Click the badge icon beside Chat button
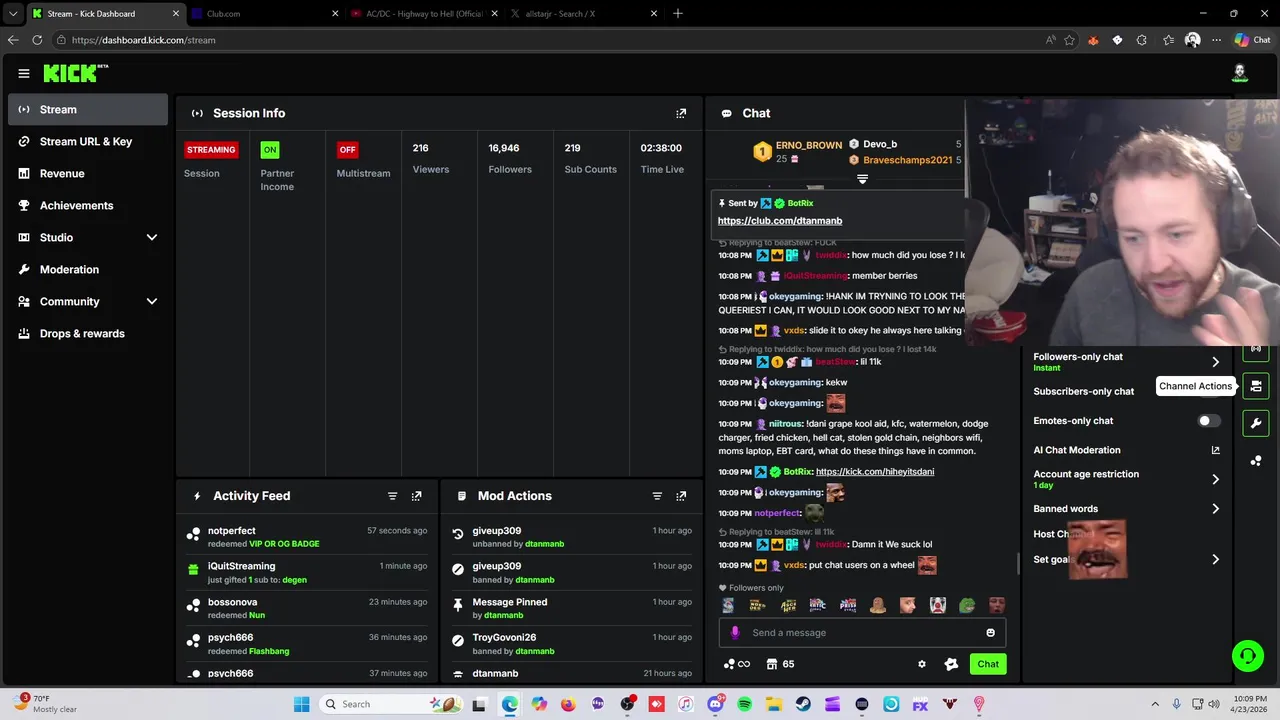Image resolution: width=1280 pixels, height=720 pixels. coord(951,664)
